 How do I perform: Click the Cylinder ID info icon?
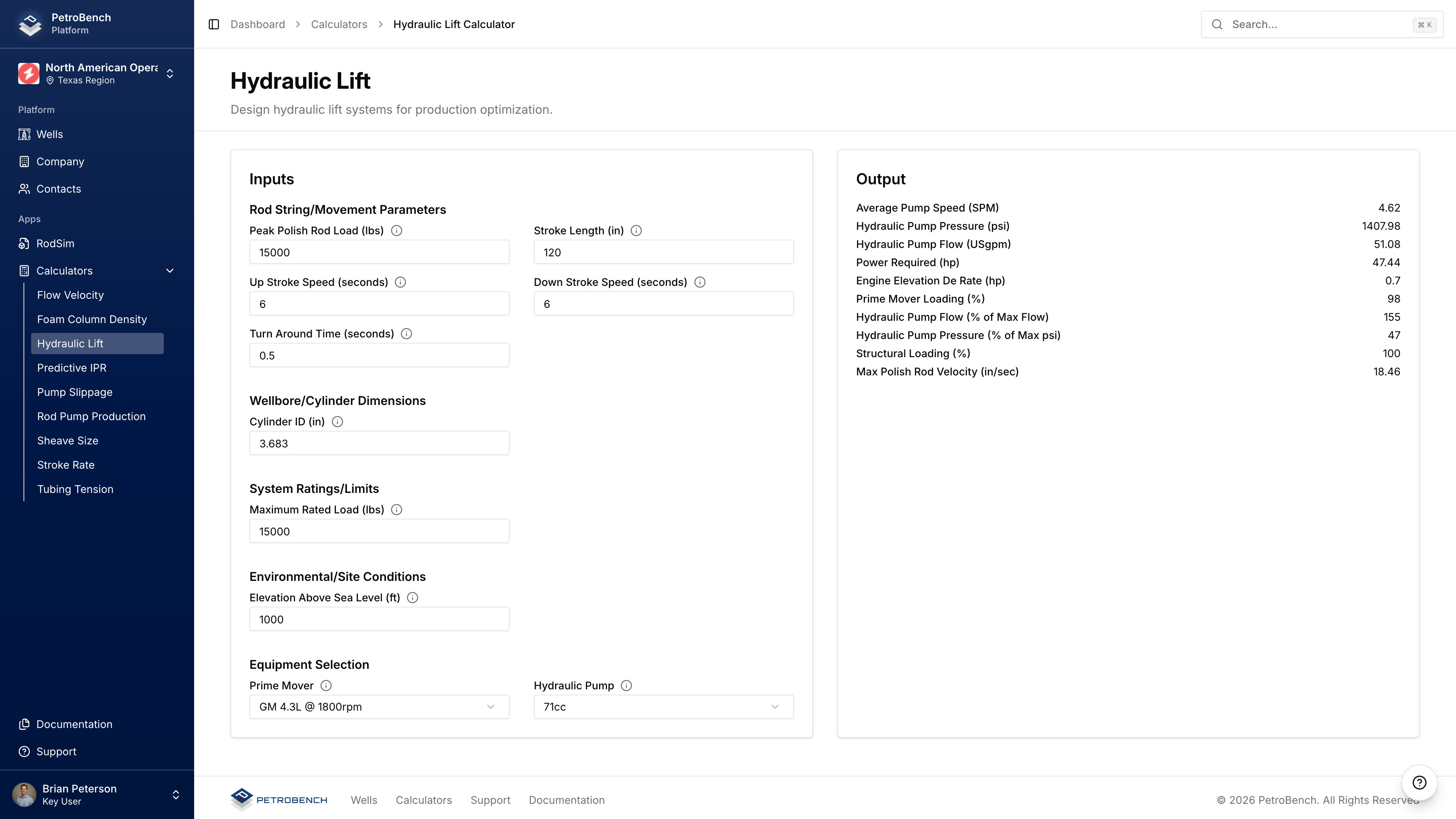337,422
